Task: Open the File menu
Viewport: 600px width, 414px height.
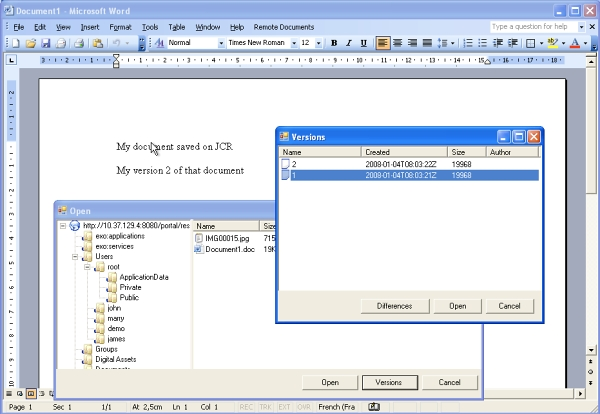Action: [x=19, y=27]
